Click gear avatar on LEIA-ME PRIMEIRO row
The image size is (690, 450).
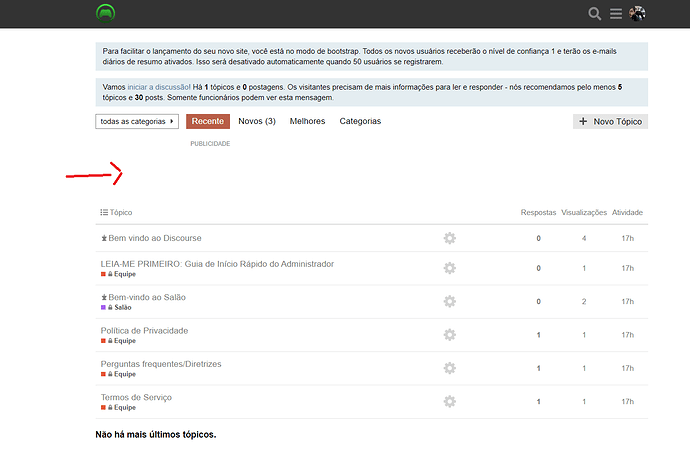point(449,268)
